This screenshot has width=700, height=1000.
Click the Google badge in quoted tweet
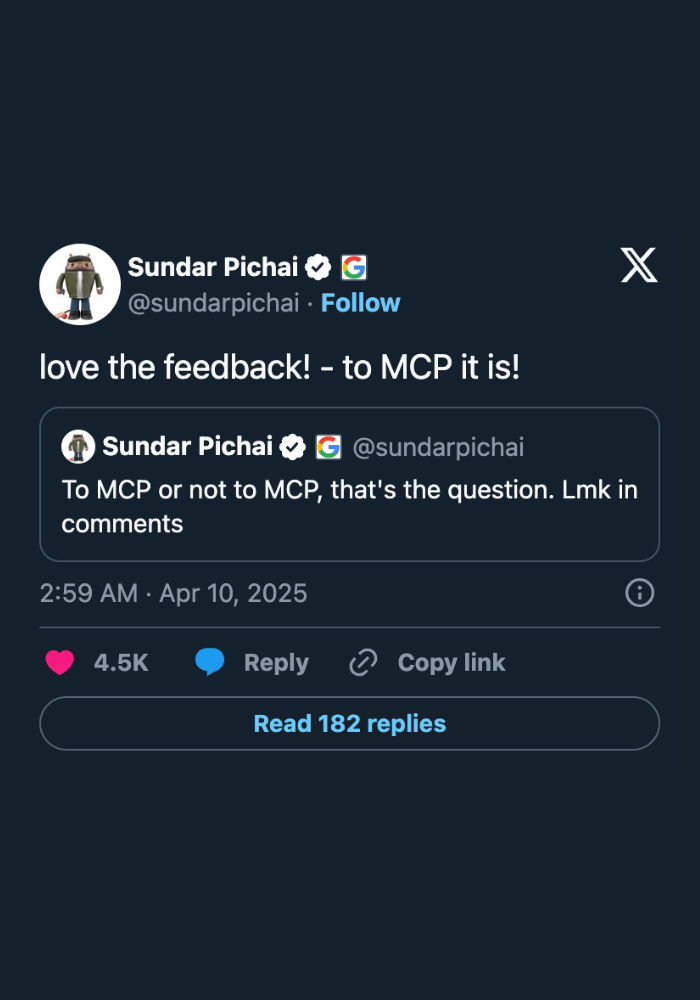[x=329, y=447]
